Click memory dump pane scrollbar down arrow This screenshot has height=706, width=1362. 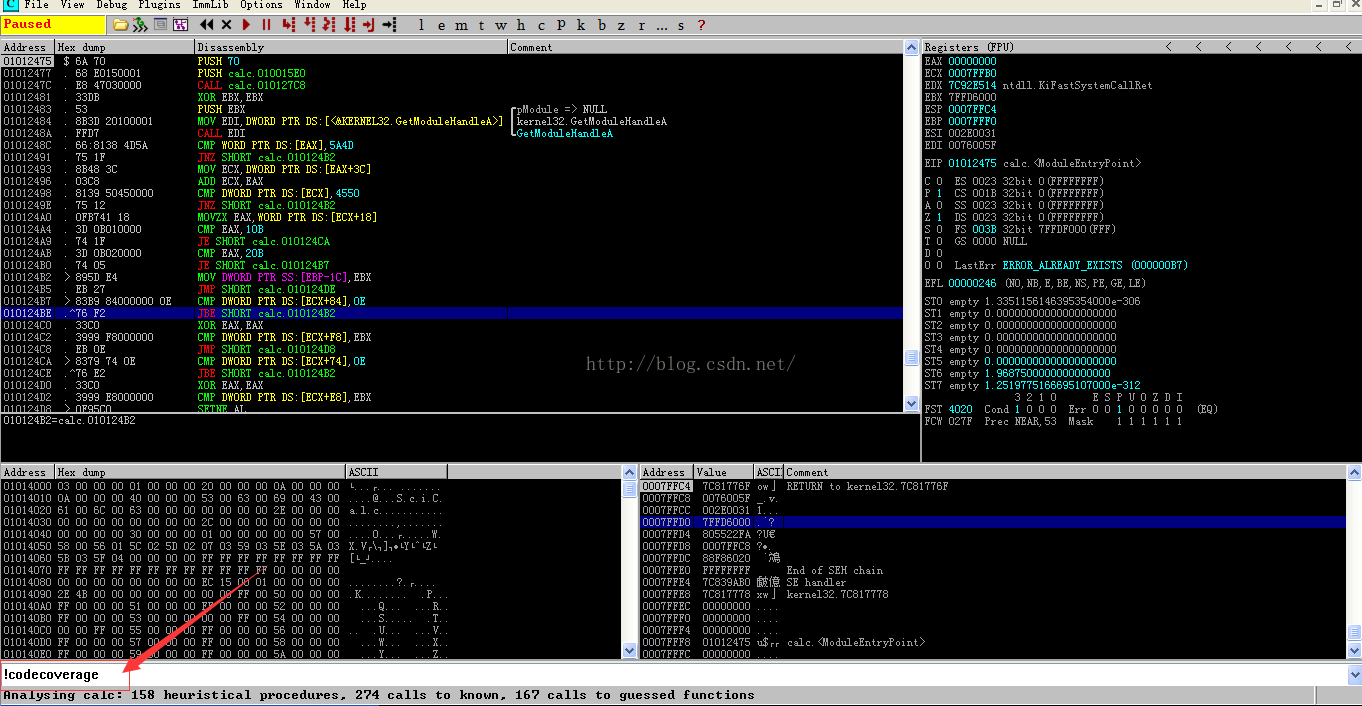629,650
